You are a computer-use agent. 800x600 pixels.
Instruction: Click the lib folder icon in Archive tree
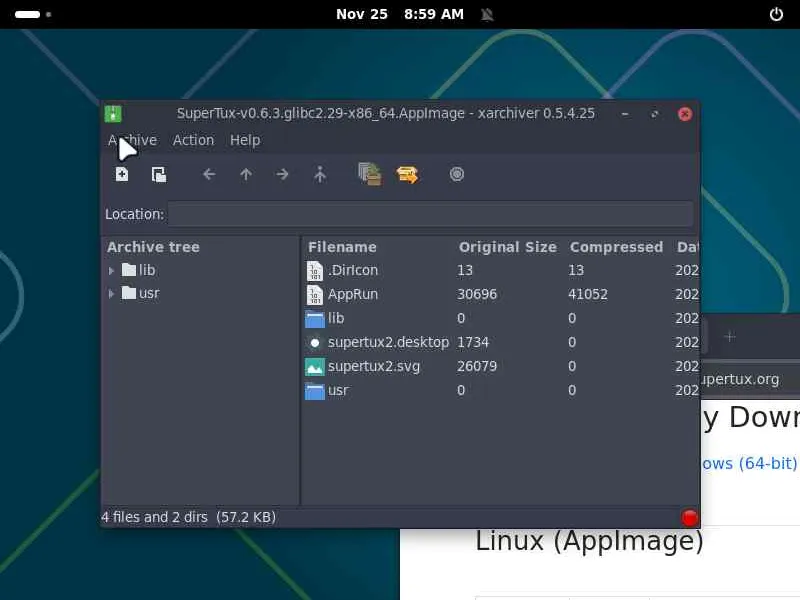point(129,269)
